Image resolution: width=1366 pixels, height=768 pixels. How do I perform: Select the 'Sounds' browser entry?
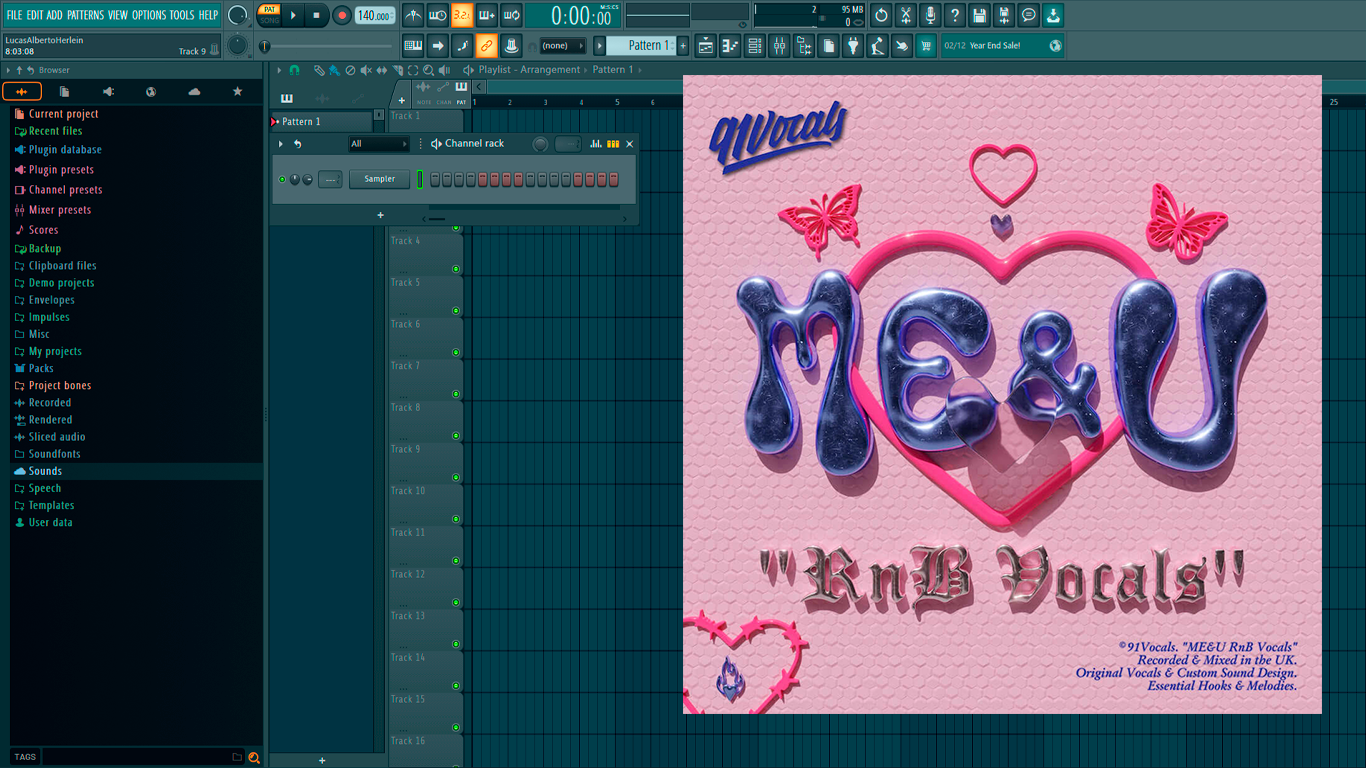click(x=45, y=471)
